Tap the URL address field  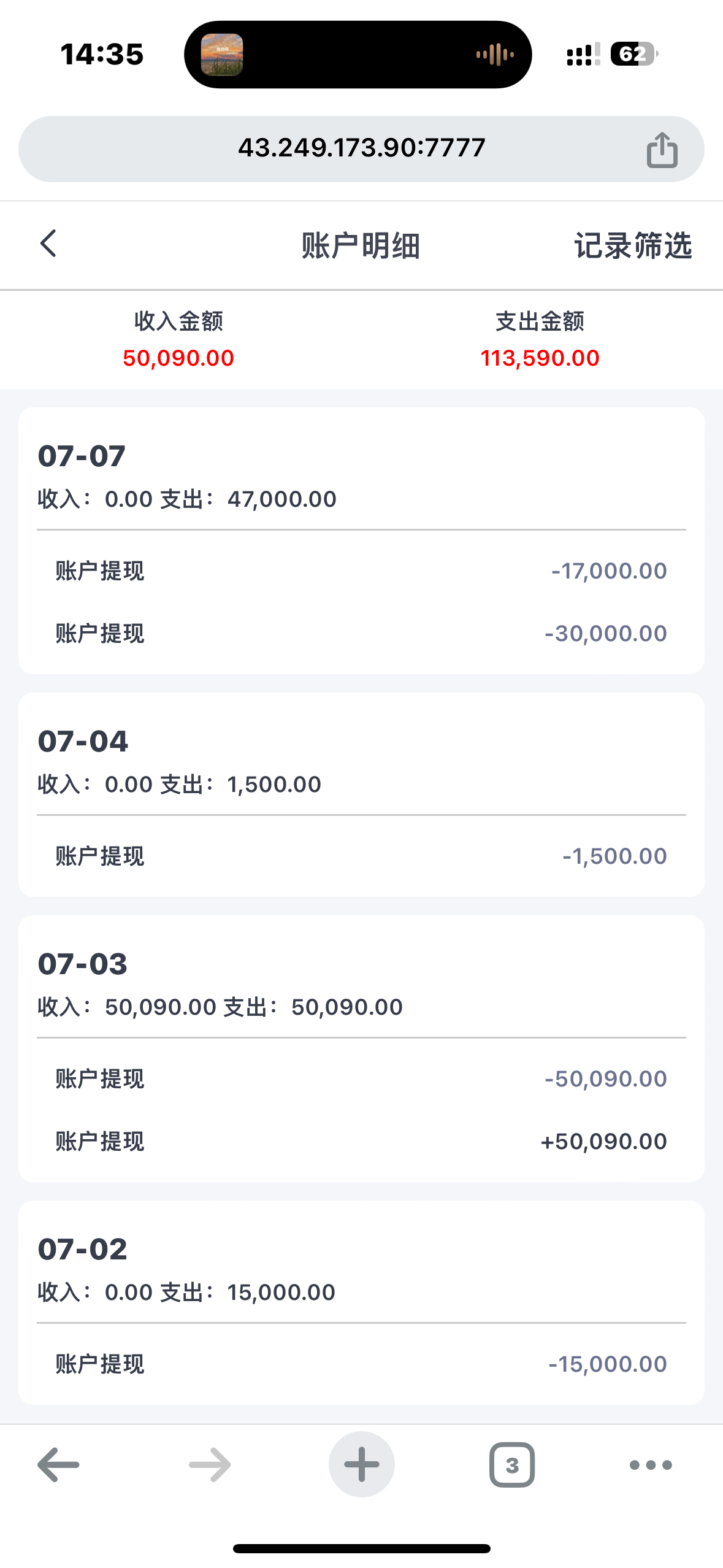[x=361, y=148]
